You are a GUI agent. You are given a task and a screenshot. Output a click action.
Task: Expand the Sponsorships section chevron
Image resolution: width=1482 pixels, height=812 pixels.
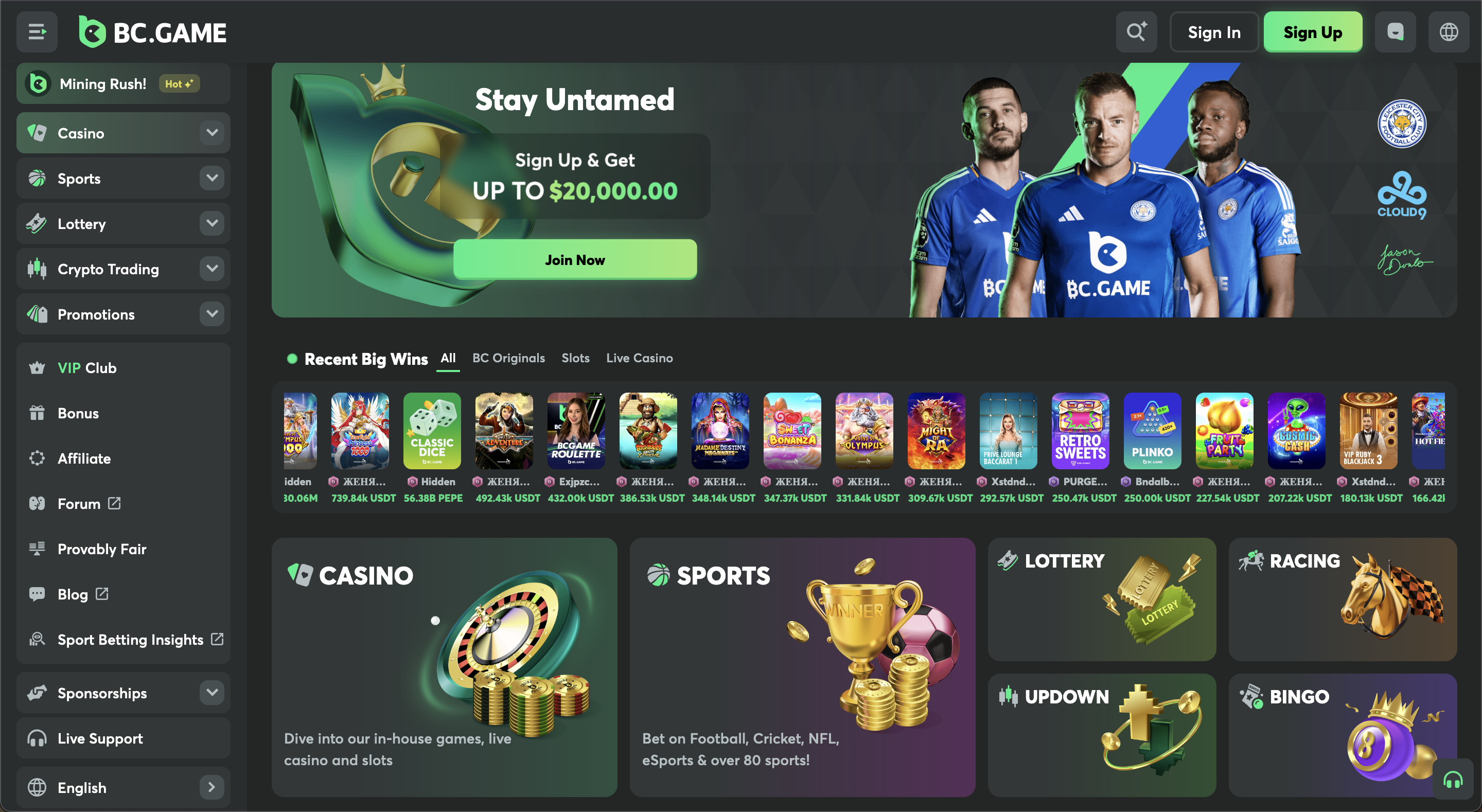pyautogui.click(x=211, y=693)
